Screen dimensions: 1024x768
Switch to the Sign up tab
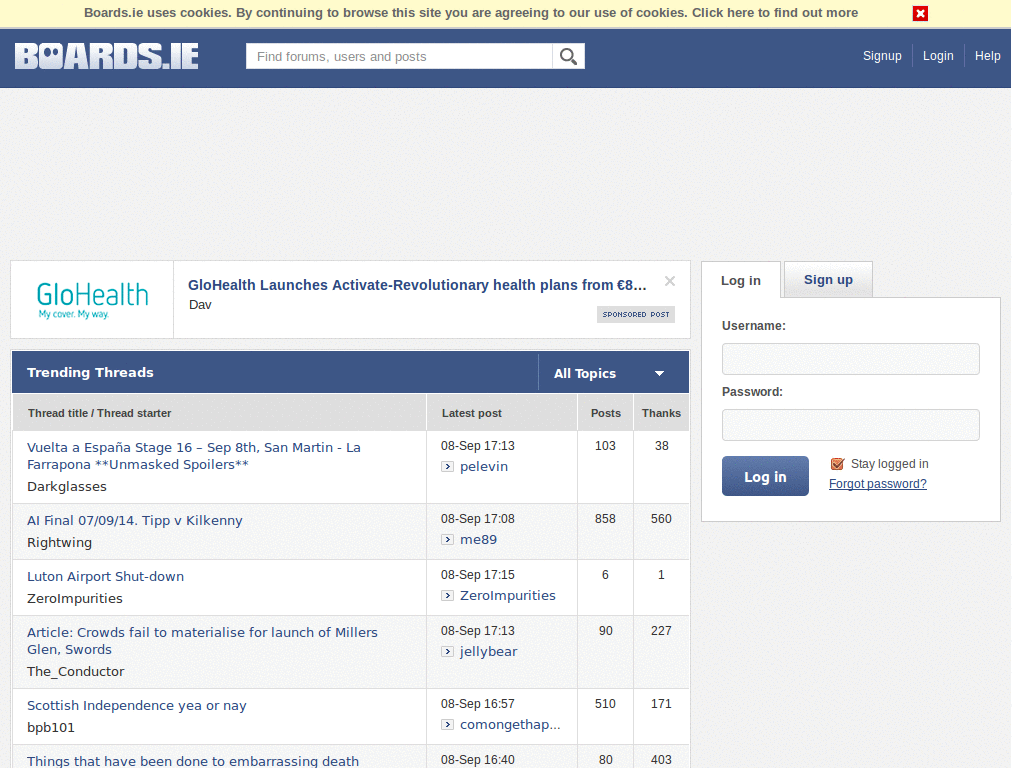[828, 280]
